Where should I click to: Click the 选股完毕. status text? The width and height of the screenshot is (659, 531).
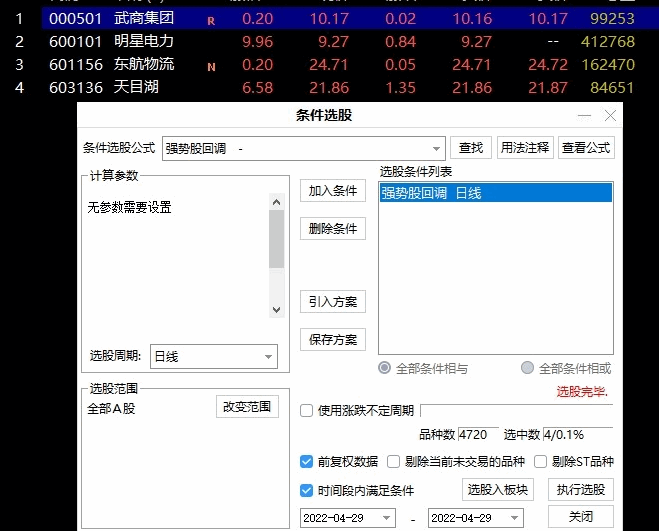[582, 391]
